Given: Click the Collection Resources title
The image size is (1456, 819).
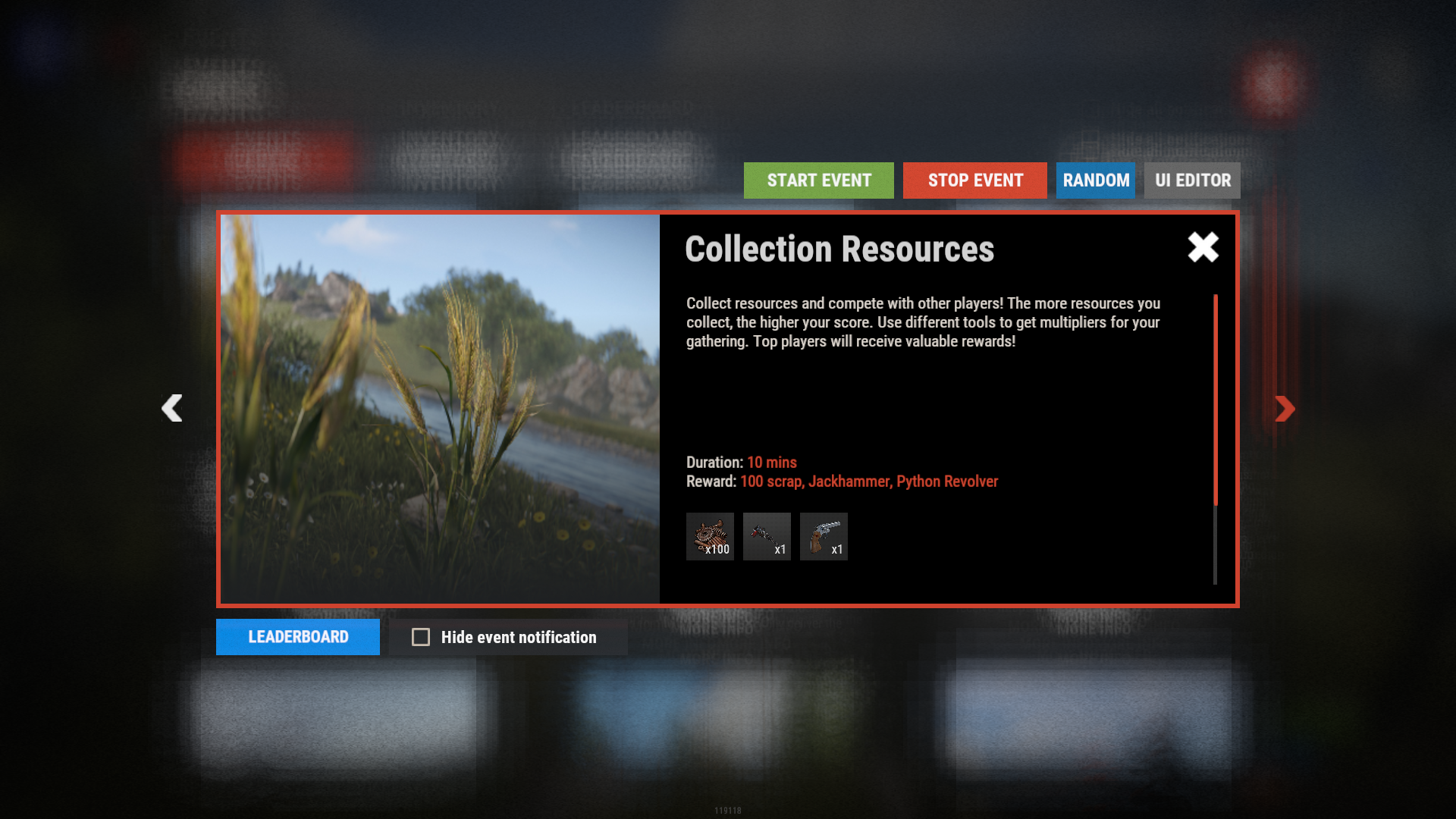Looking at the screenshot, I should click(839, 249).
